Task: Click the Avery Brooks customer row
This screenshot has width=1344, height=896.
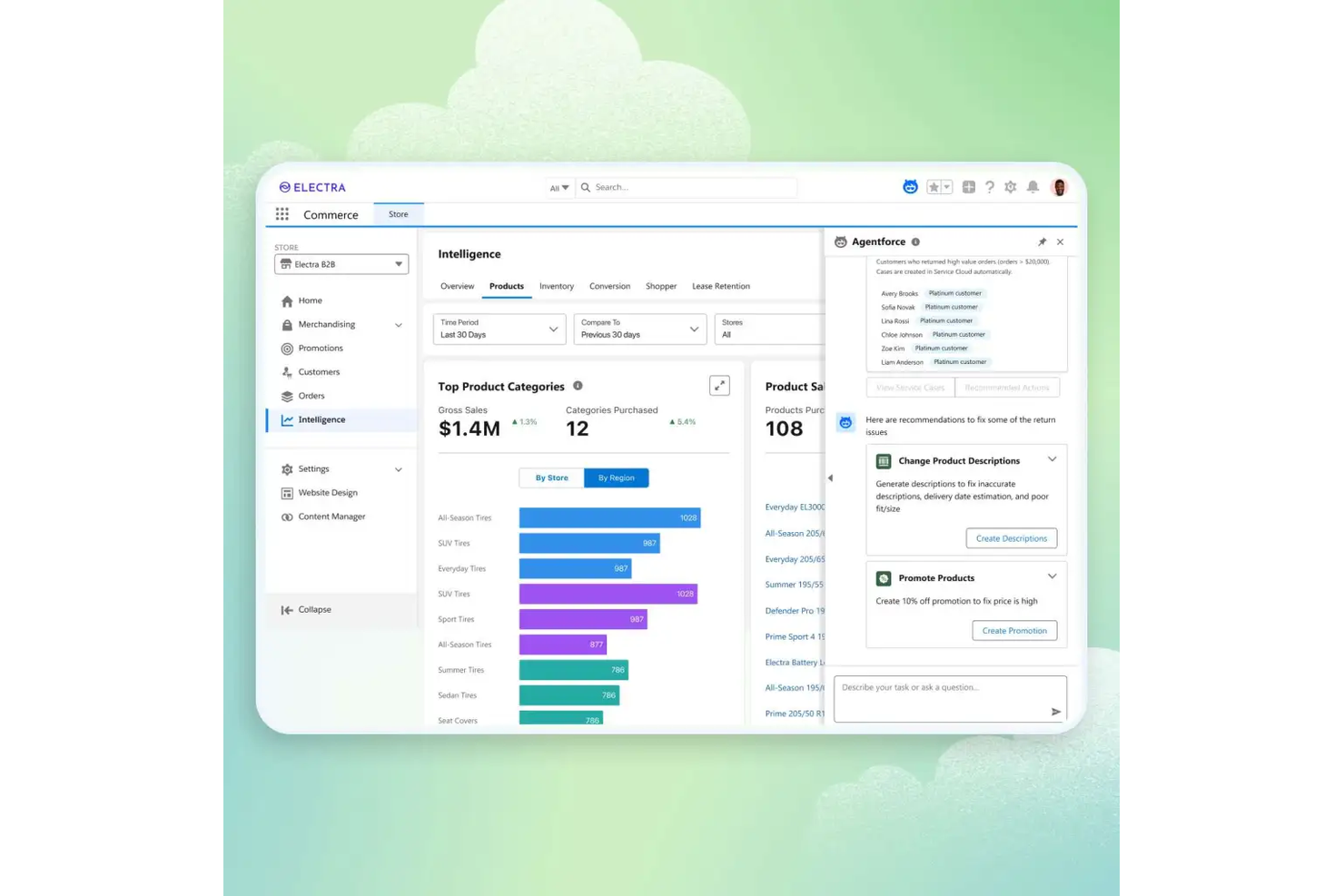Action: tap(933, 293)
